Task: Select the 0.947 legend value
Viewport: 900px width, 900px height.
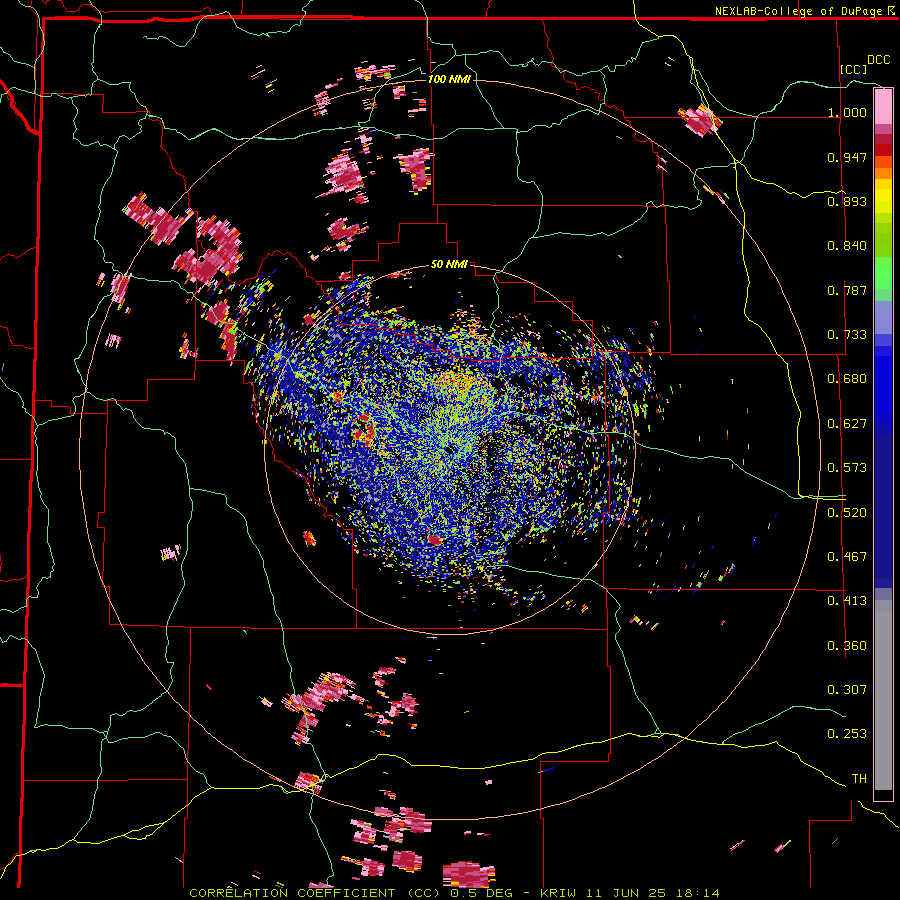Action: coord(847,157)
